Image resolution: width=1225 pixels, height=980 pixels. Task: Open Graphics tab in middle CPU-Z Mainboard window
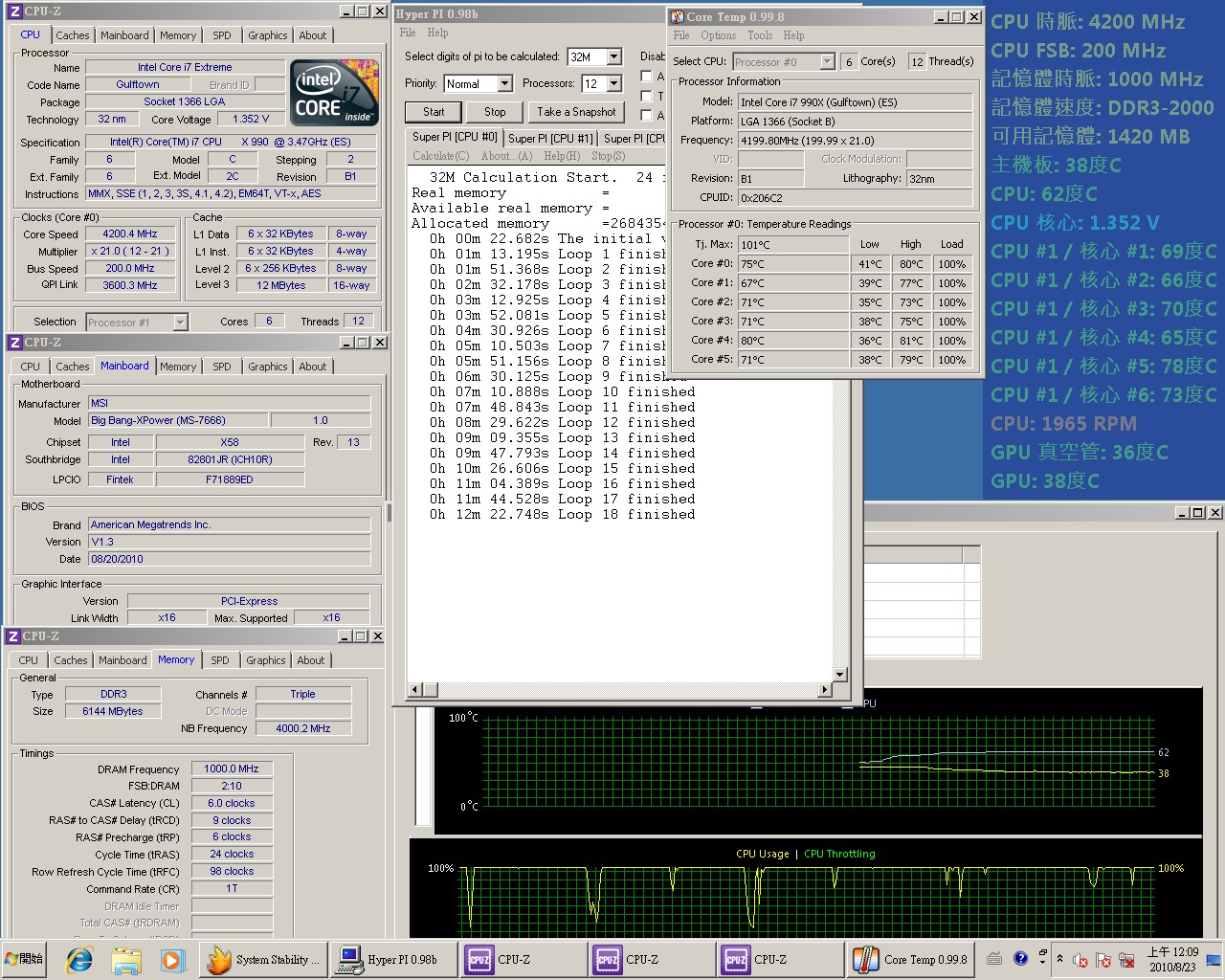[x=267, y=367]
